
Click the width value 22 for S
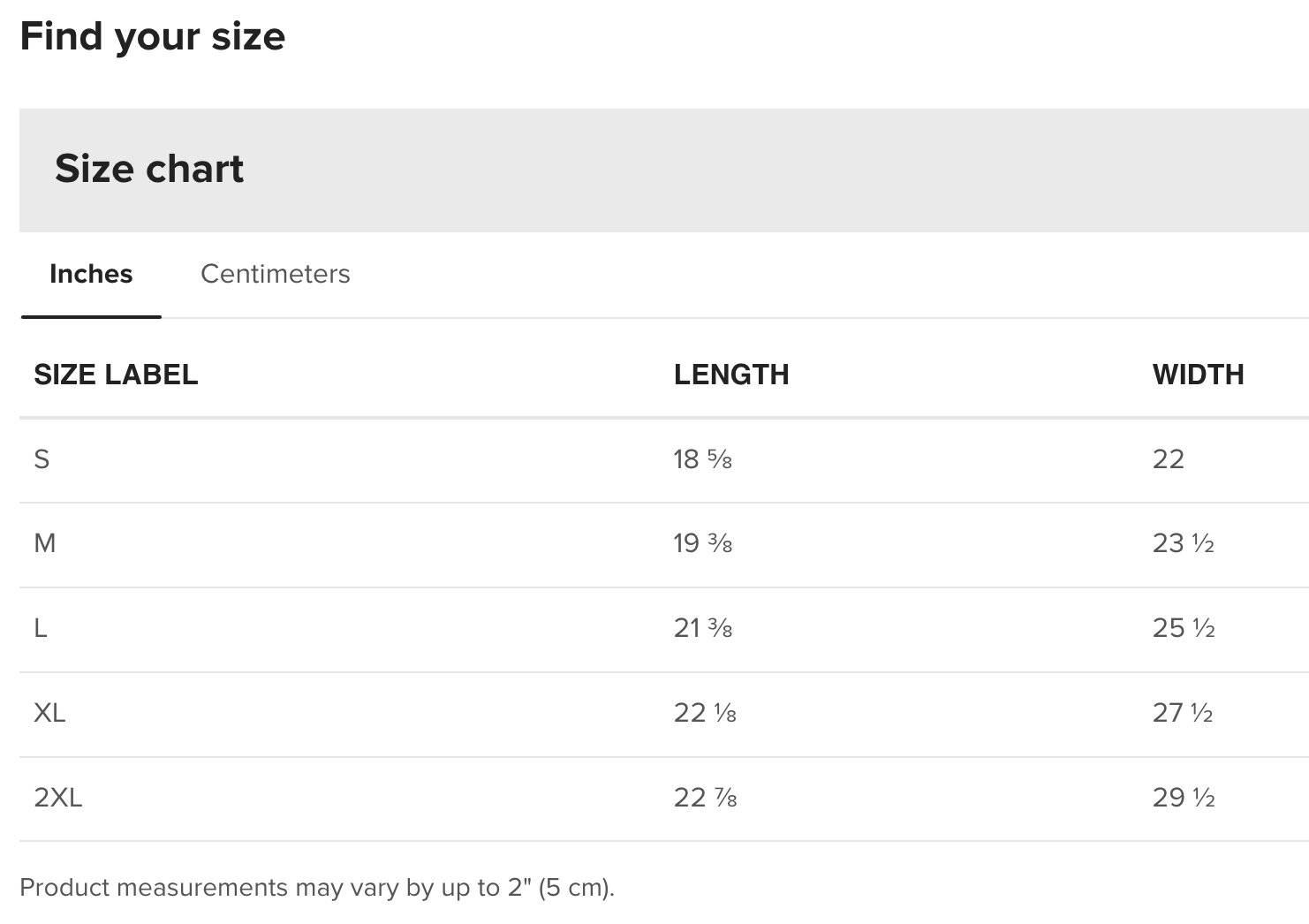1168,459
